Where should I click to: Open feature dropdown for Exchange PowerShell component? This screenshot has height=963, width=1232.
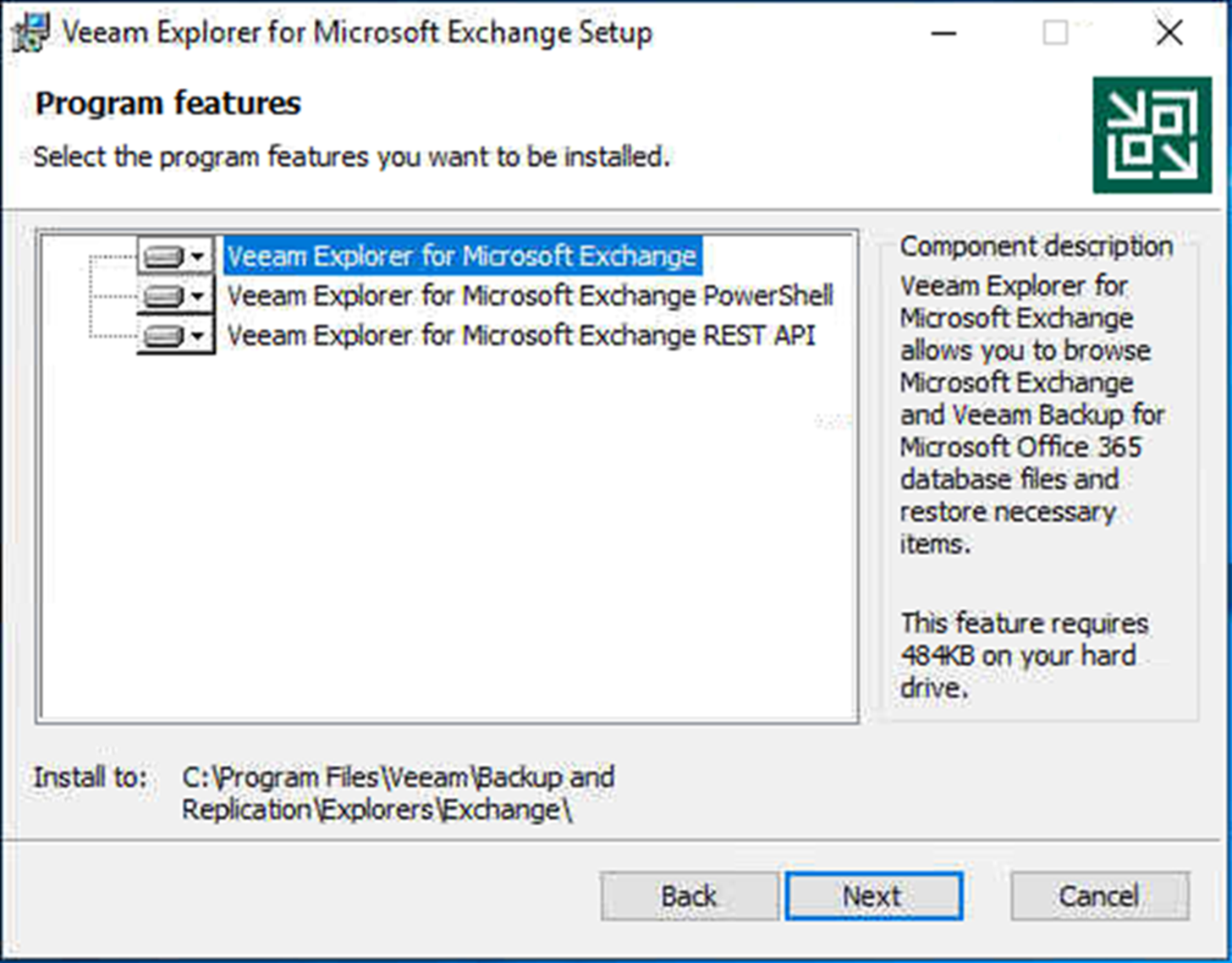(x=176, y=295)
